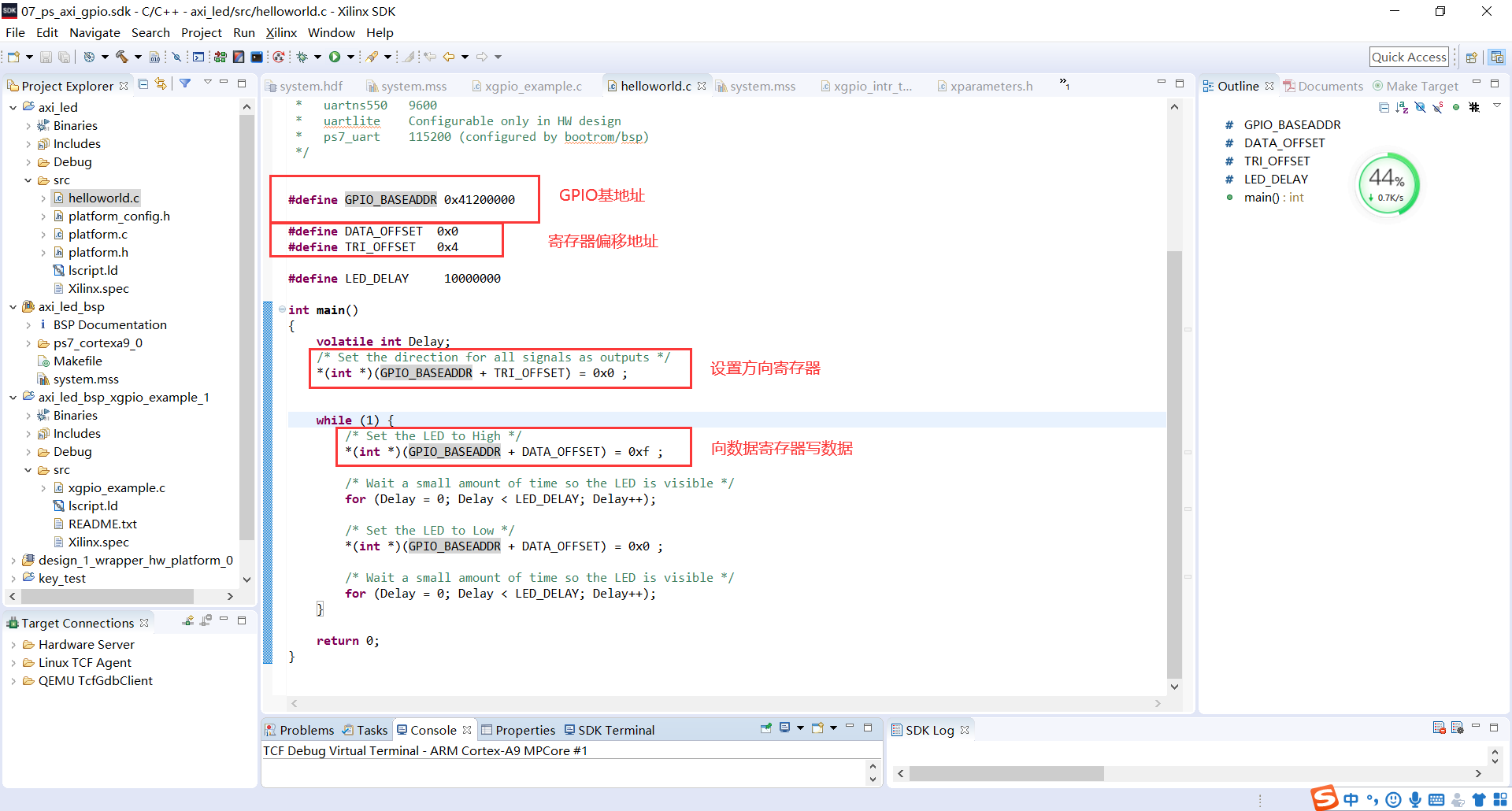Image resolution: width=1512 pixels, height=811 pixels.
Task: Toggle the Skip All Breakpoints icon
Action: 176,57
